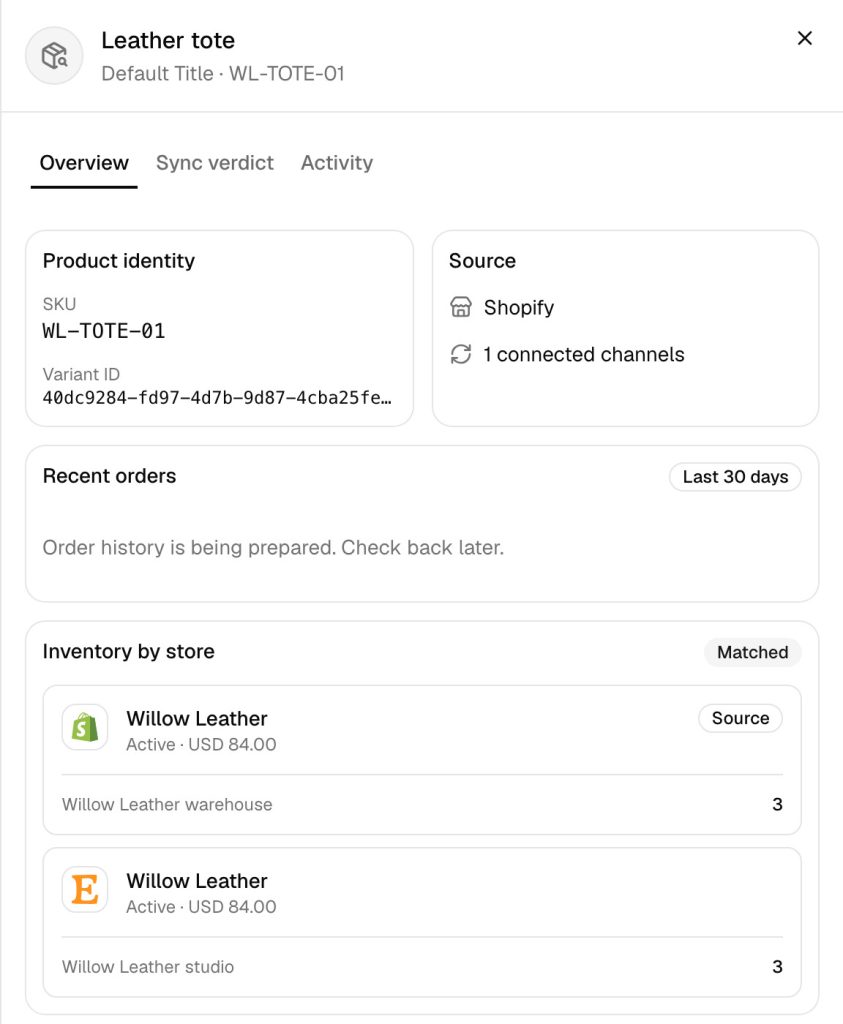Click the 'Order history is being prepared' message
Viewport: 843px width, 1024px height.
click(x=273, y=547)
